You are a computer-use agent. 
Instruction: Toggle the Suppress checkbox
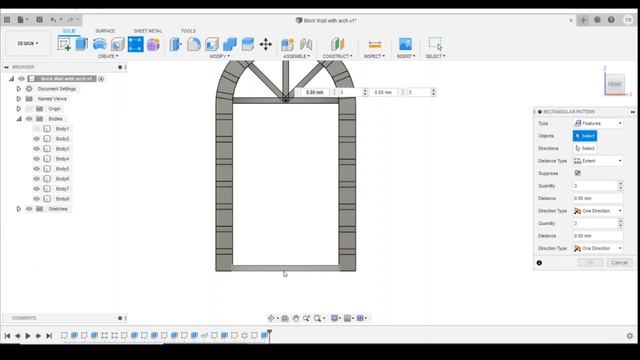(578, 173)
